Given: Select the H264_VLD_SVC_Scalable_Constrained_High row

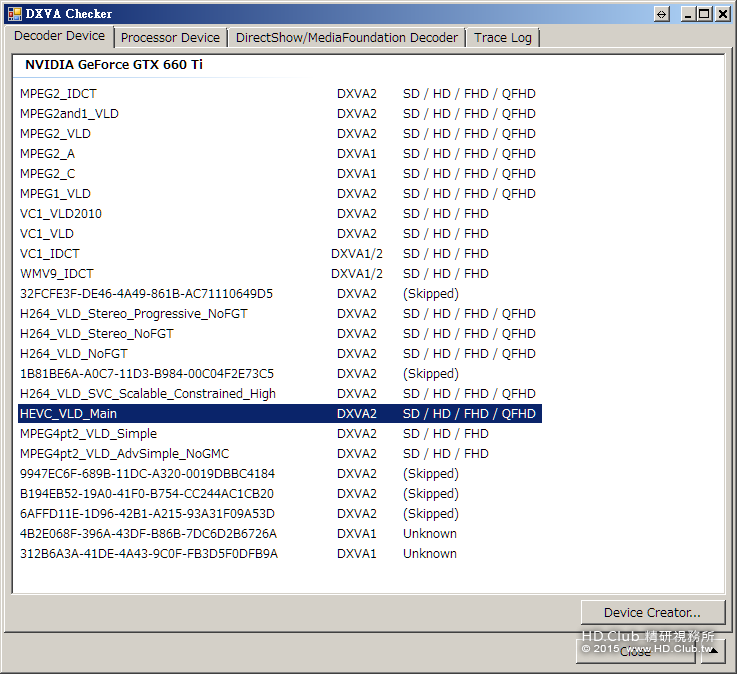Looking at the screenshot, I should (x=280, y=393).
